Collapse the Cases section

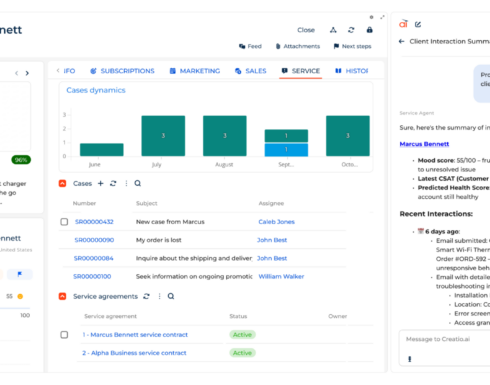(62, 183)
